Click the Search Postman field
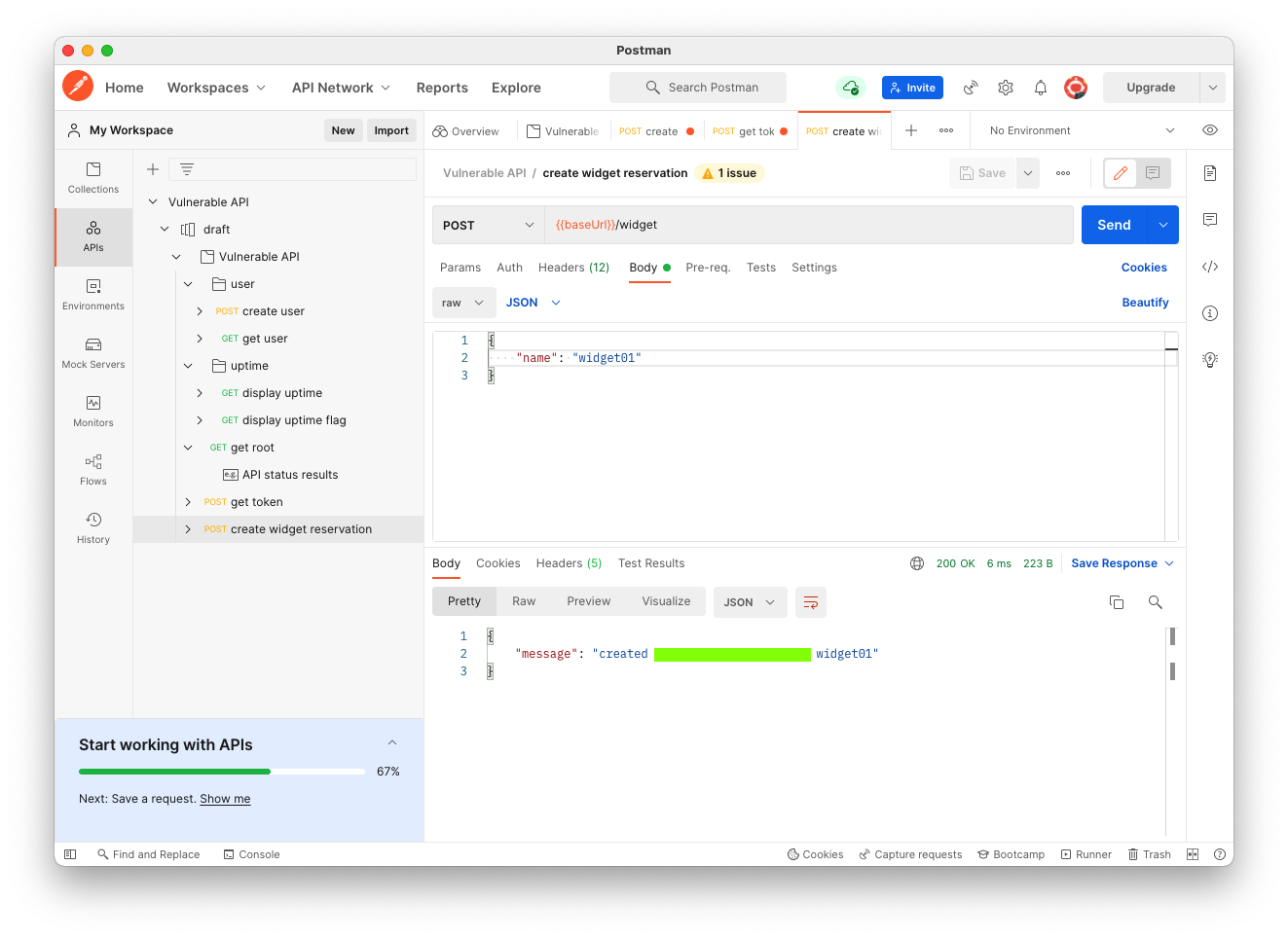Viewport: 1288px width, 938px height. (698, 88)
